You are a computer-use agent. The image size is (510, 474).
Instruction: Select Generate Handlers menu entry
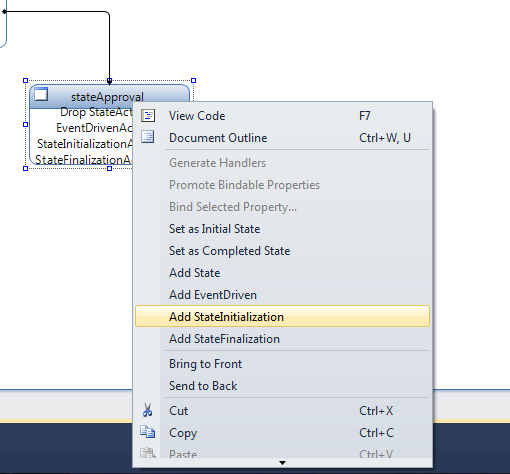(x=282, y=163)
